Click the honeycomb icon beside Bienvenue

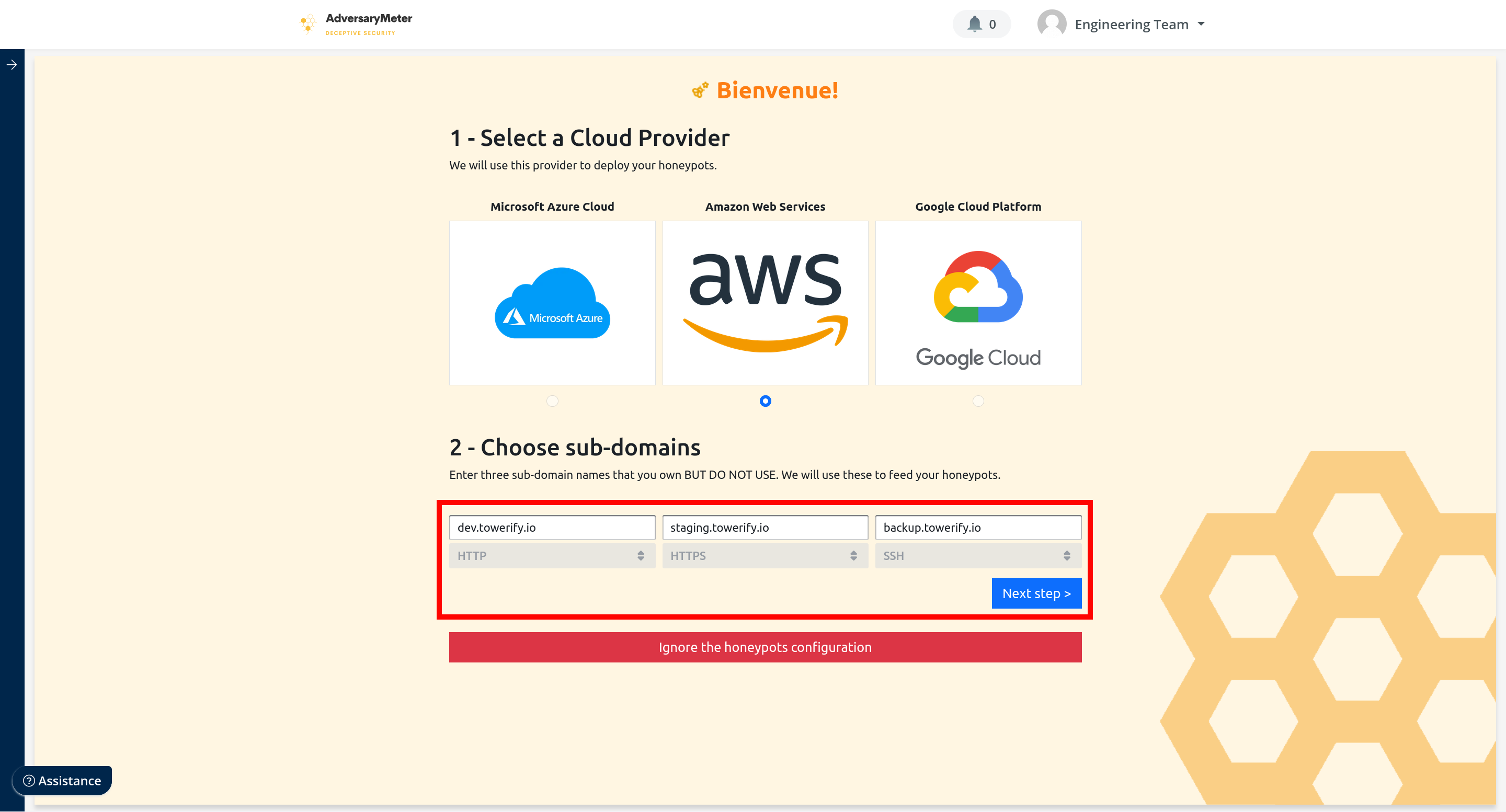click(x=700, y=90)
